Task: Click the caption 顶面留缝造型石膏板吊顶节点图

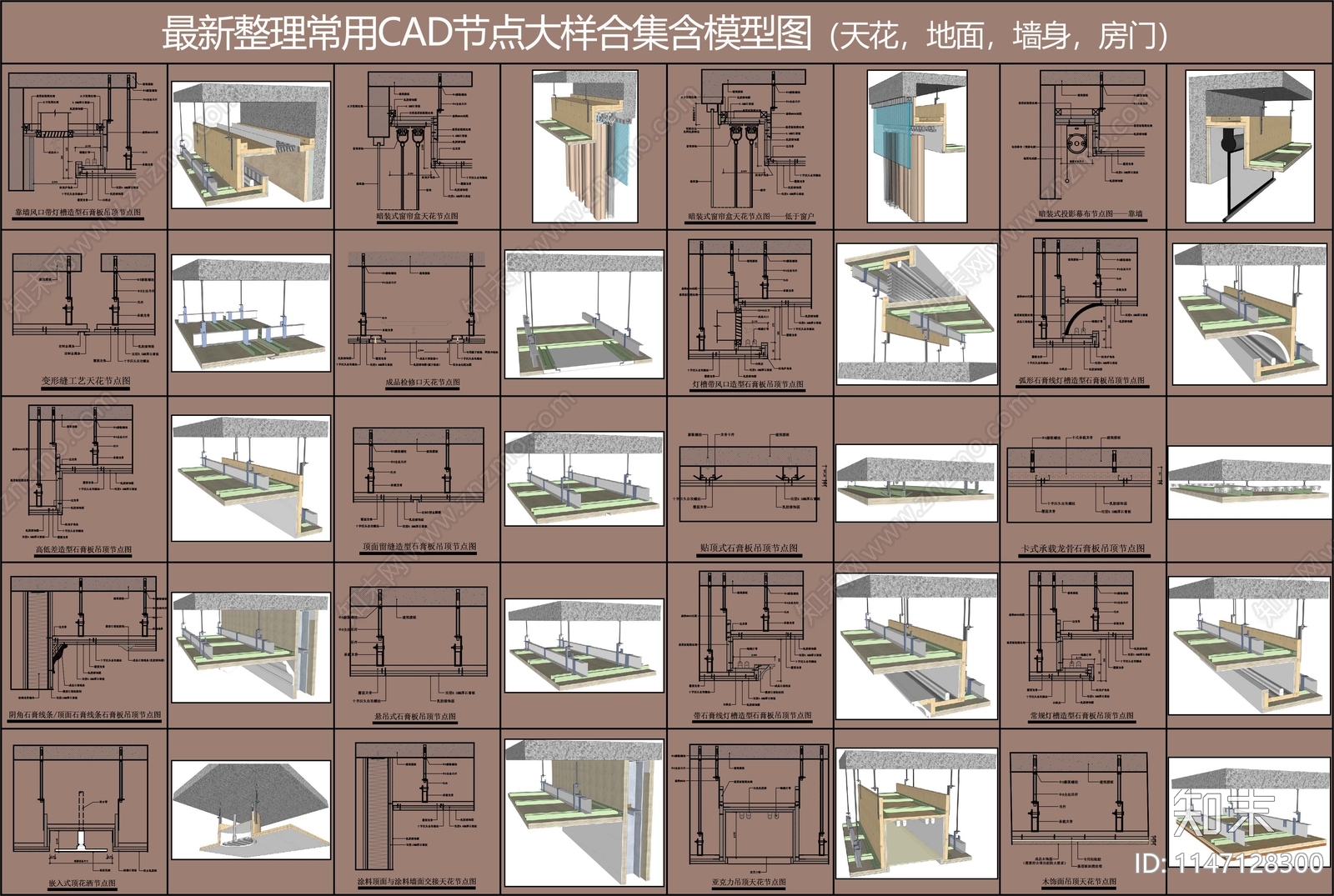Action: (419, 547)
